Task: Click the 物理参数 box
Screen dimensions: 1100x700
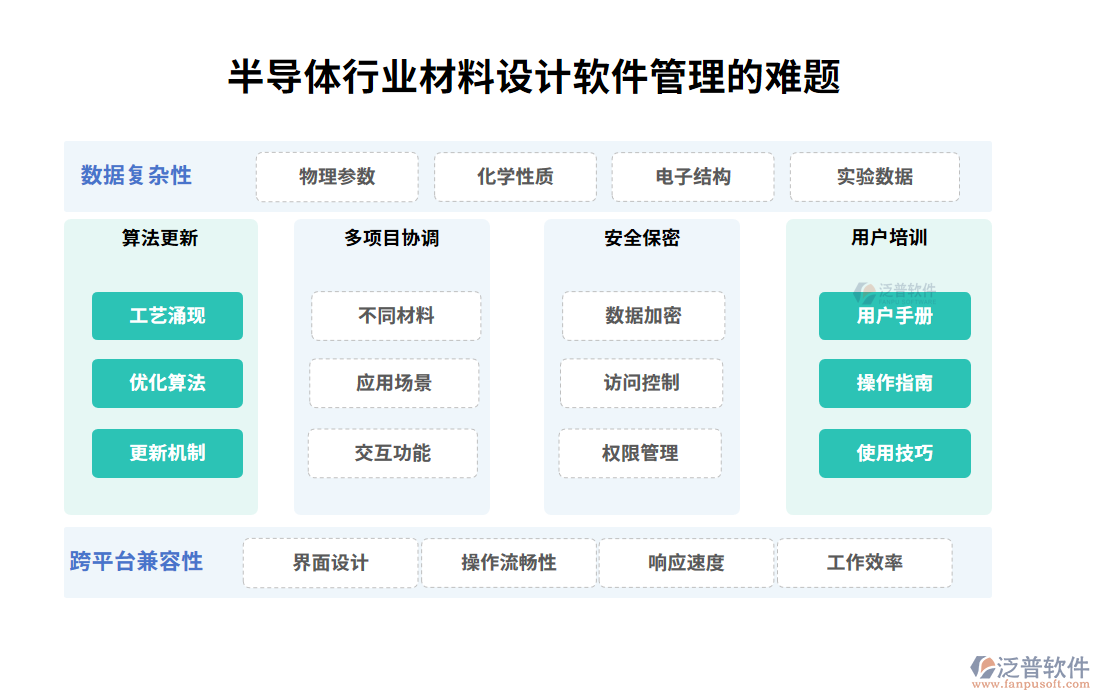Action: (337, 177)
